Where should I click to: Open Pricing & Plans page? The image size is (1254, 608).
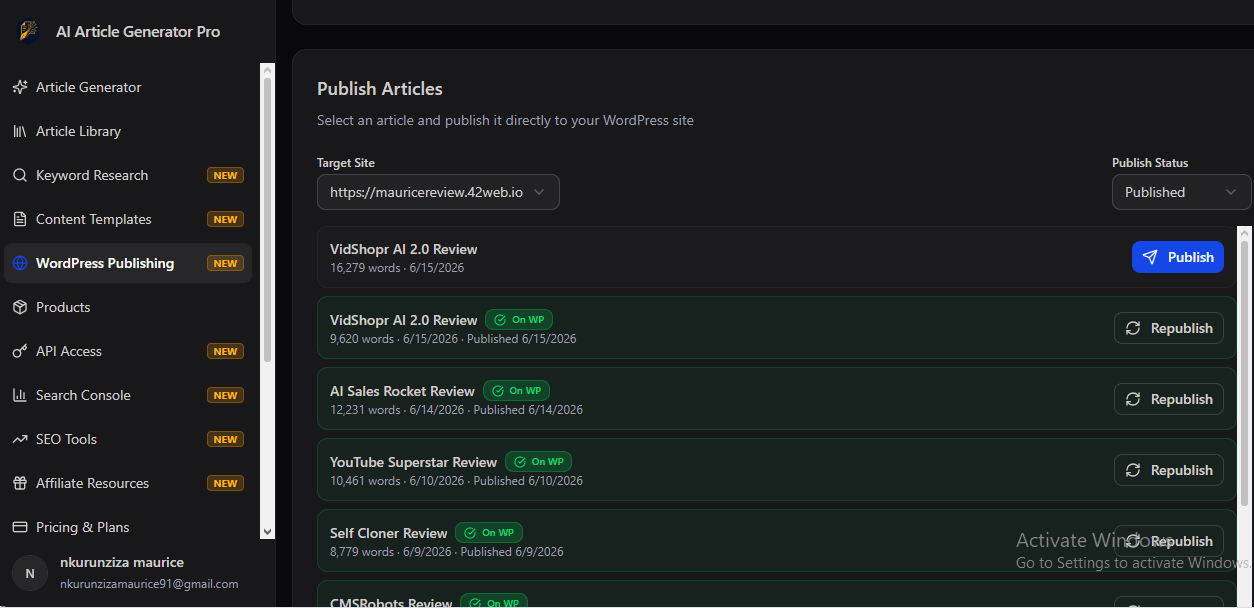[128, 527]
